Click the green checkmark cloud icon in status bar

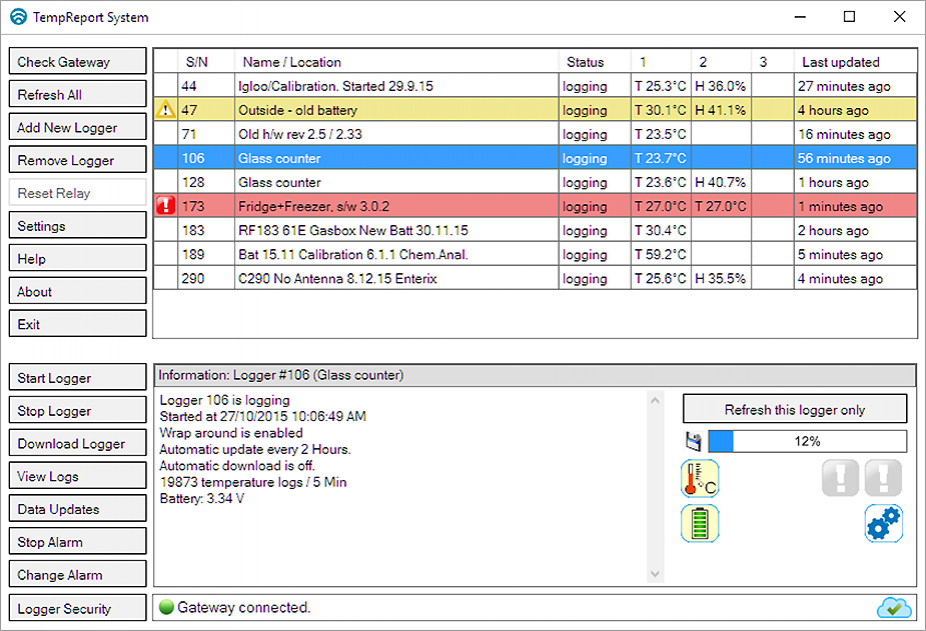pyautogui.click(x=895, y=608)
